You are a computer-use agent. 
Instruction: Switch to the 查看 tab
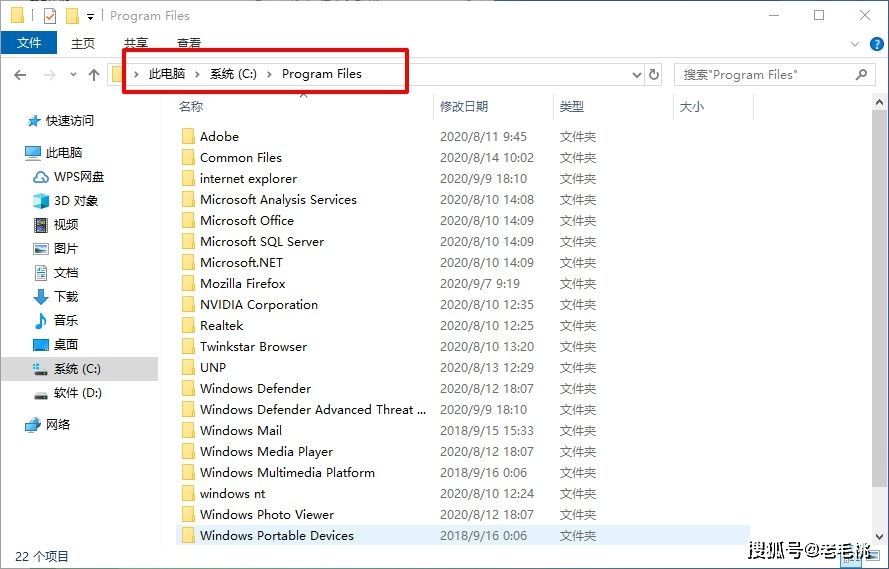189,43
